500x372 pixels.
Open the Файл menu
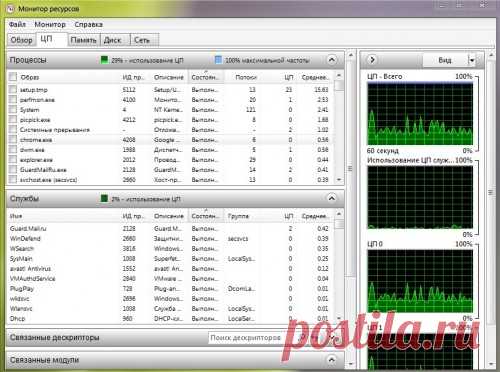17,24
